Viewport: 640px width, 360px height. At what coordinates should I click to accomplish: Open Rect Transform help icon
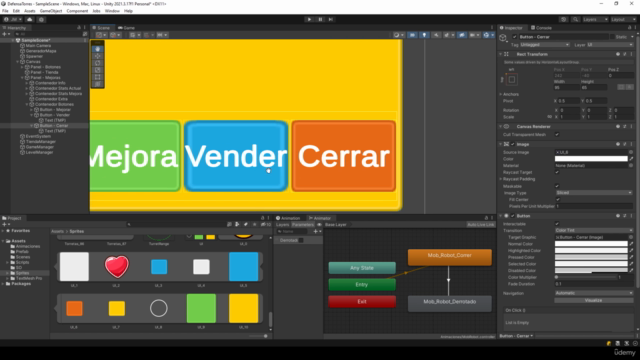coord(618,54)
